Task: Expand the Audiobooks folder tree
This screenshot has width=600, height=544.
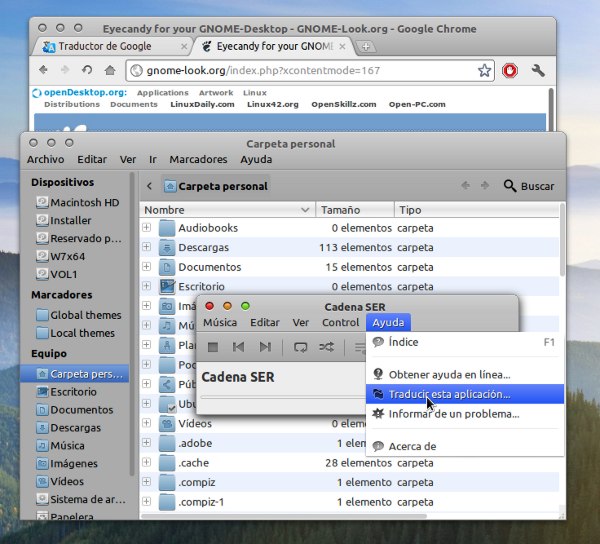Action: point(146,228)
